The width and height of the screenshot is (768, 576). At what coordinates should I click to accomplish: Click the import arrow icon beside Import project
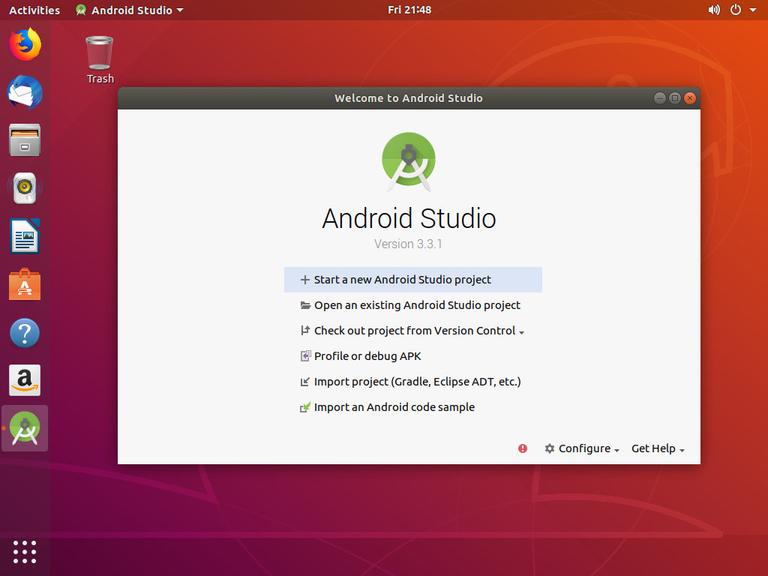(x=305, y=382)
